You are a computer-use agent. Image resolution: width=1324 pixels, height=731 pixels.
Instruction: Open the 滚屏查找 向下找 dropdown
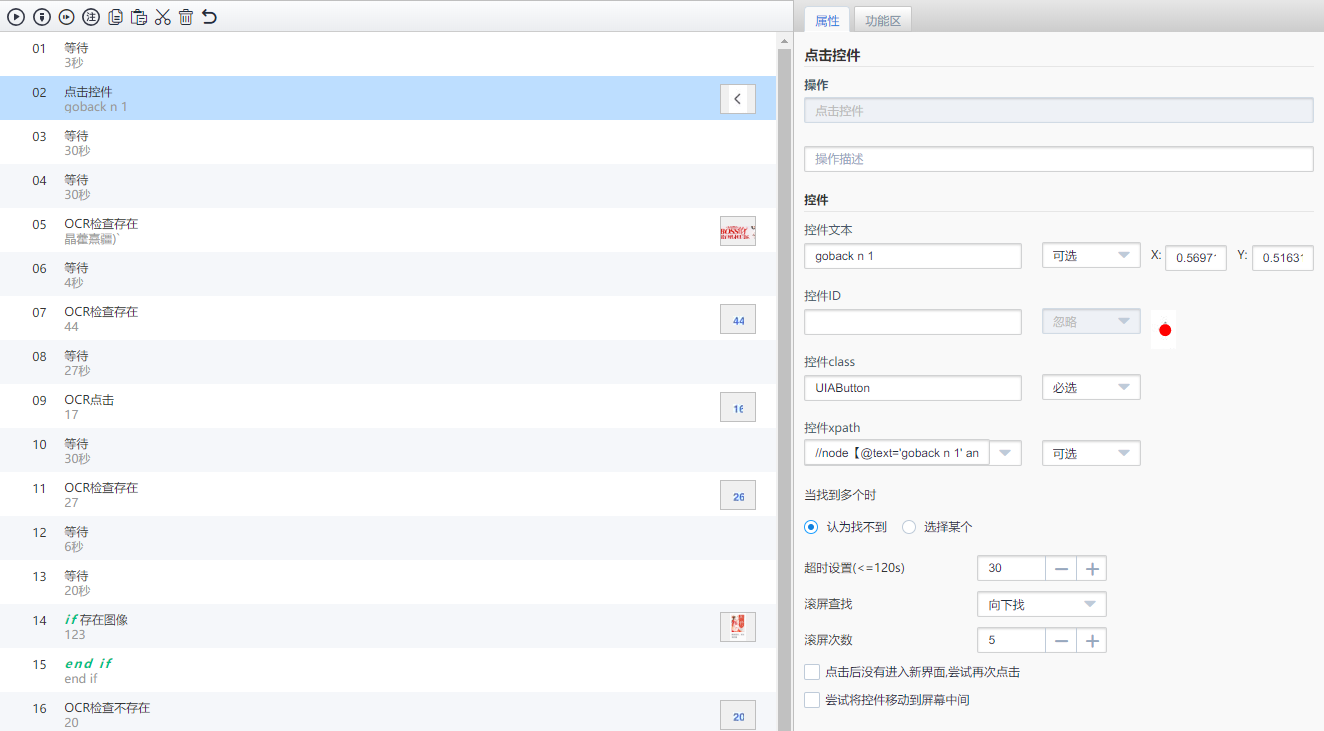(1041, 605)
